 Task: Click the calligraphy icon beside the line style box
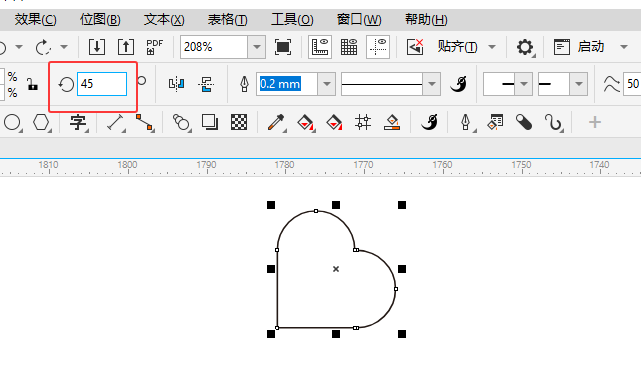coord(459,84)
